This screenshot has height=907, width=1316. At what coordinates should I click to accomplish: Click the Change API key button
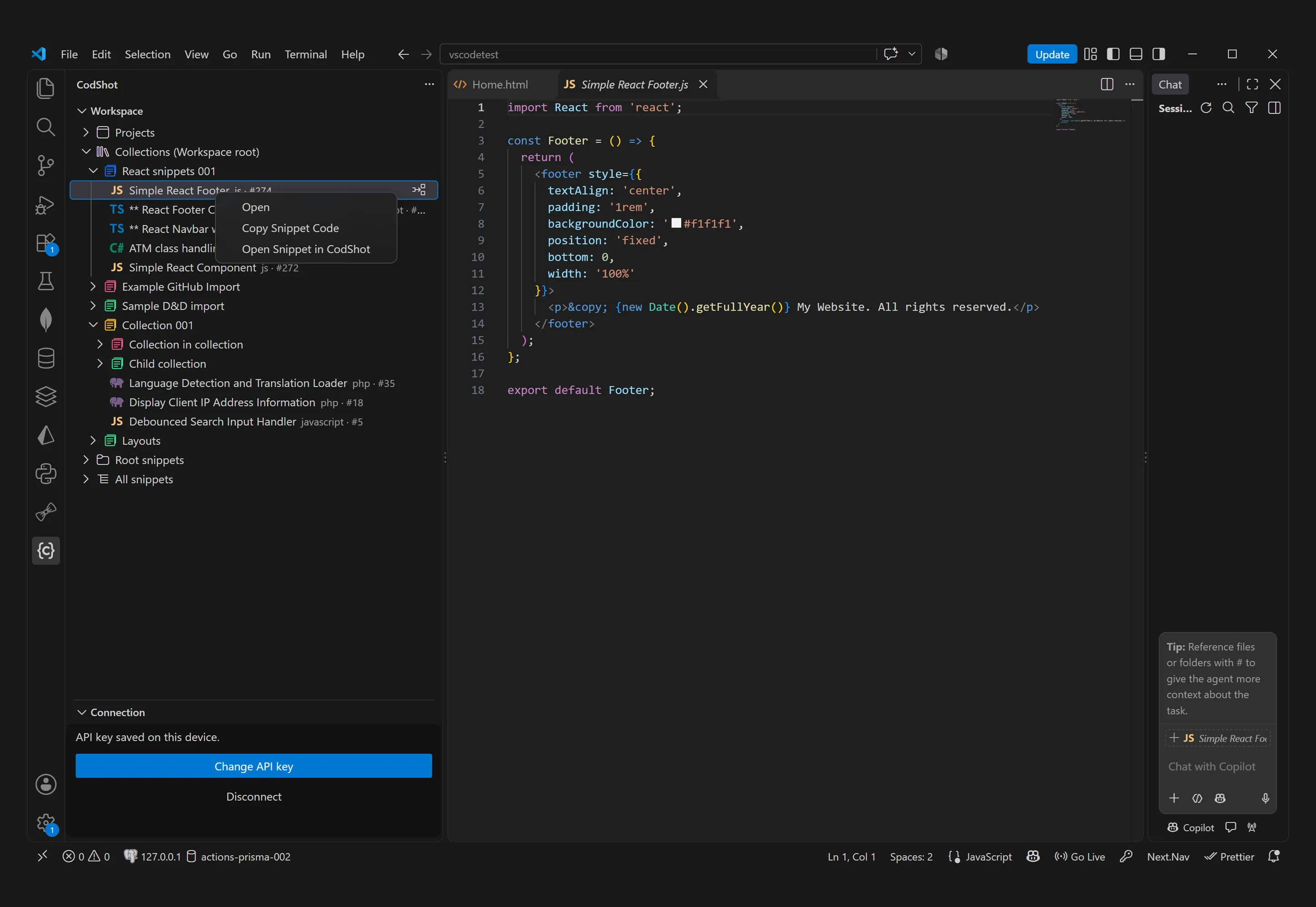click(x=254, y=766)
